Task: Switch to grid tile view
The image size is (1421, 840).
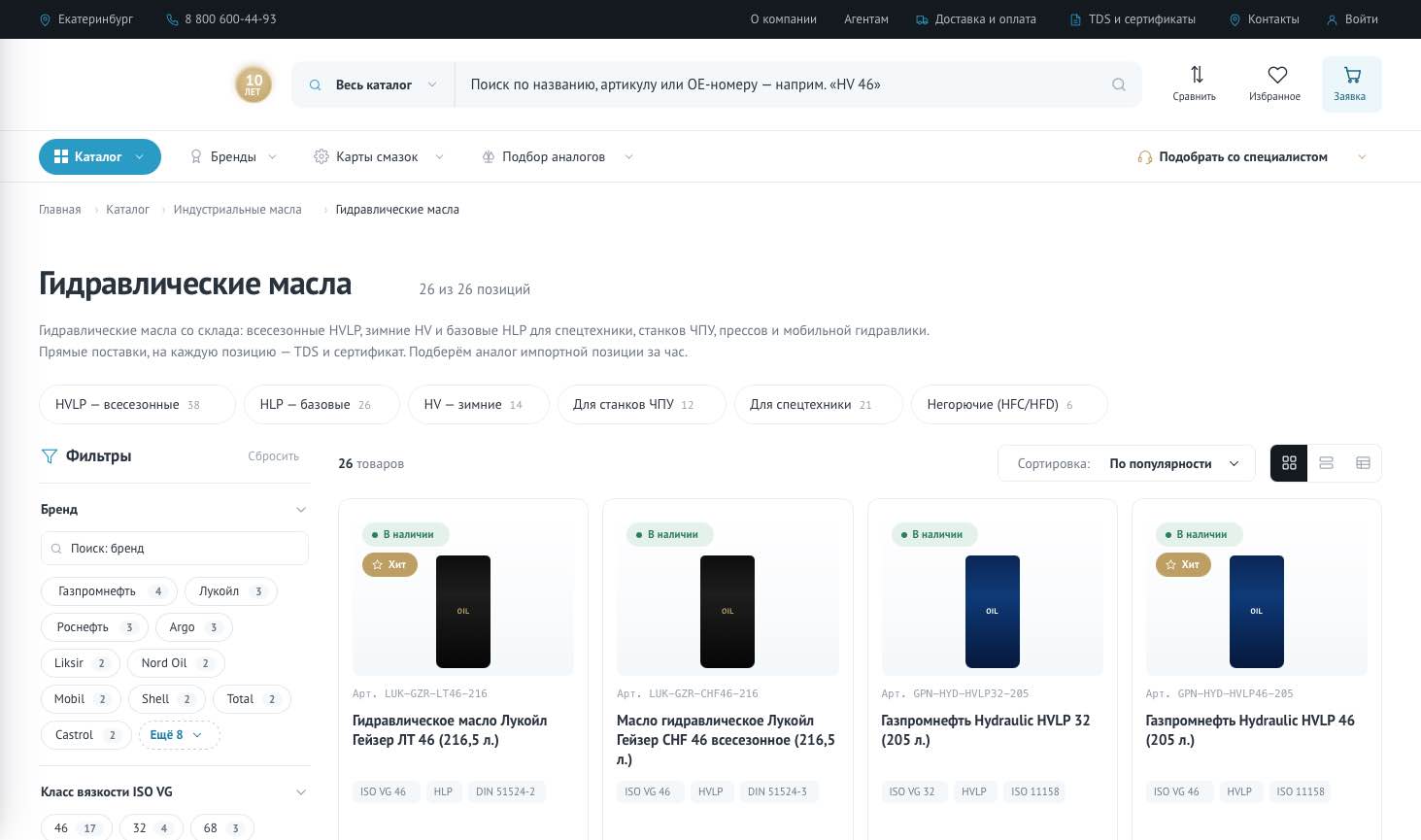Action: pos(1289,463)
